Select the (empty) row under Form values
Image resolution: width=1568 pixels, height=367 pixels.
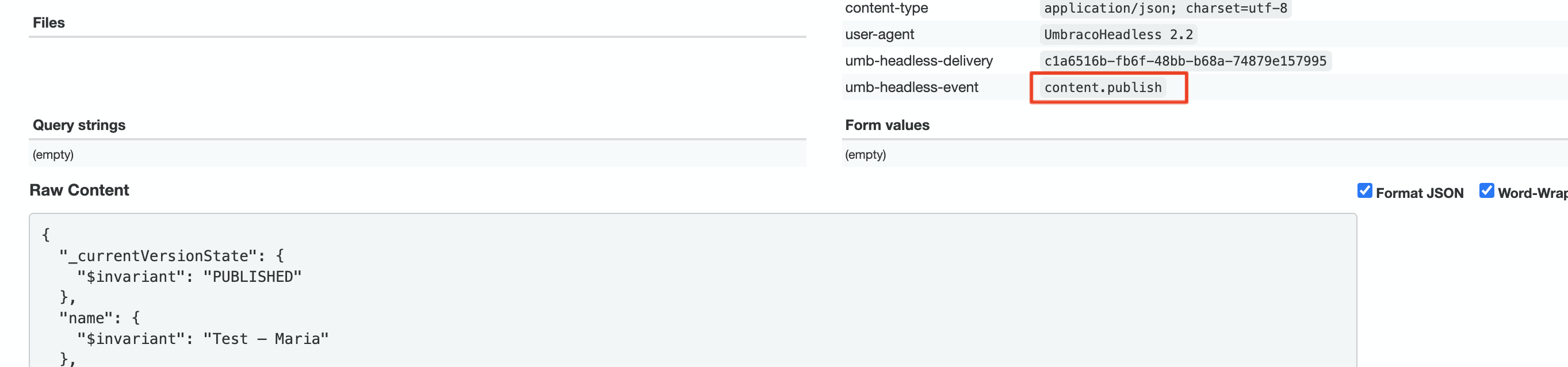pyautogui.click(x=866, y=155)
